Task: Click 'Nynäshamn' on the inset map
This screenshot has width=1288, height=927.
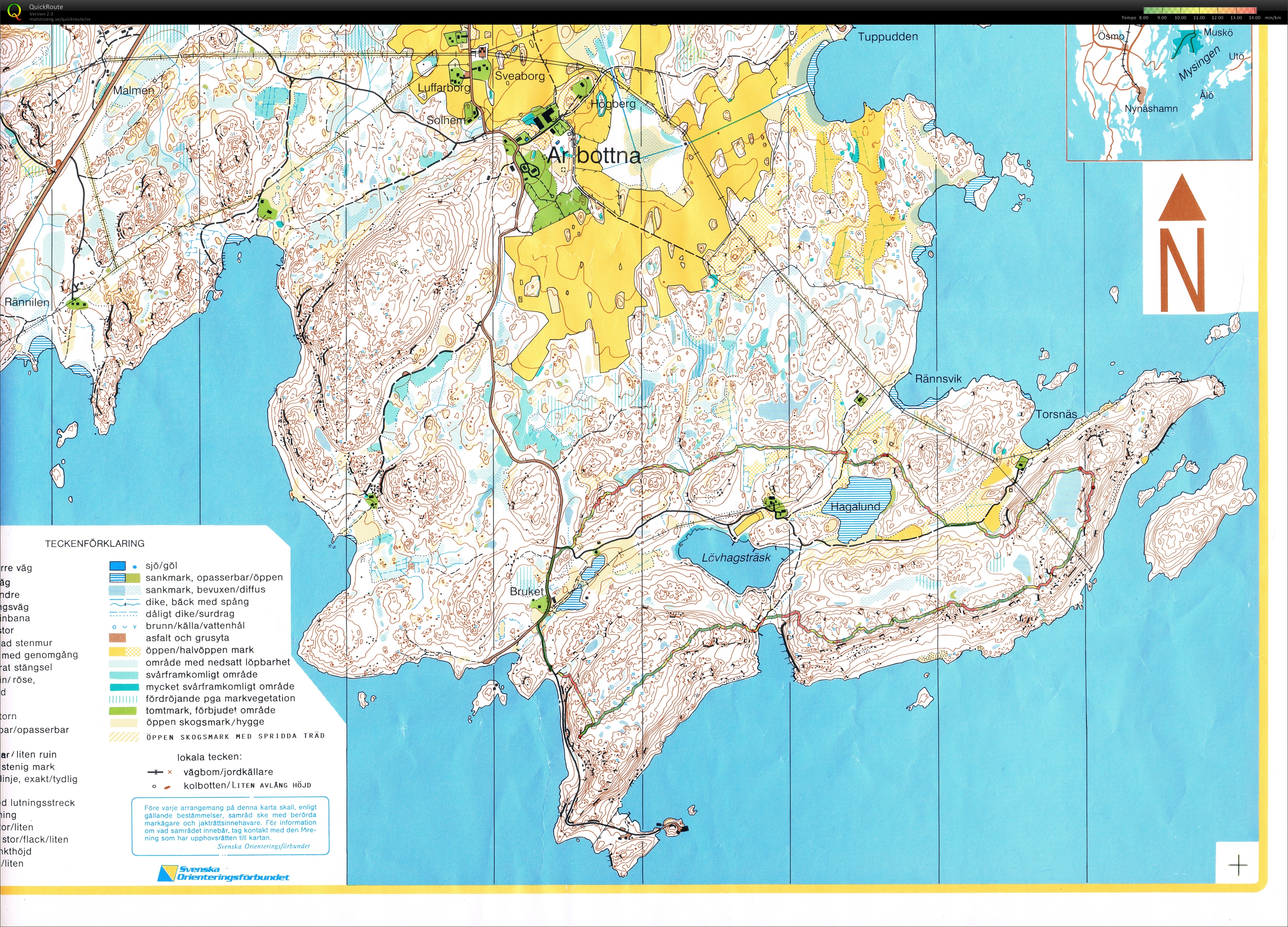Action: pos(1151,109)
